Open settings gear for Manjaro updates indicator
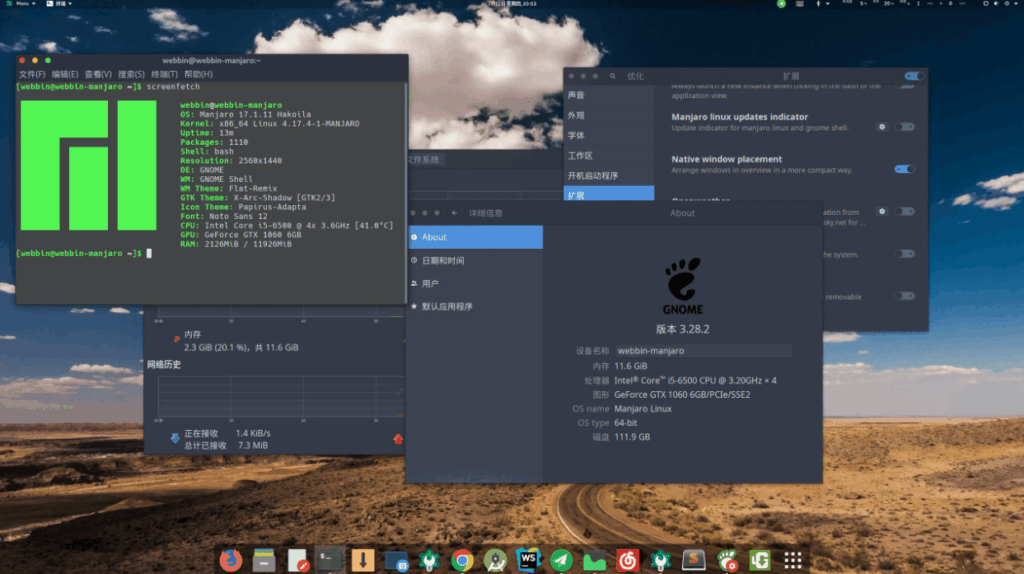The width and height of the screenshot is (1024, 574). (882, 127)
